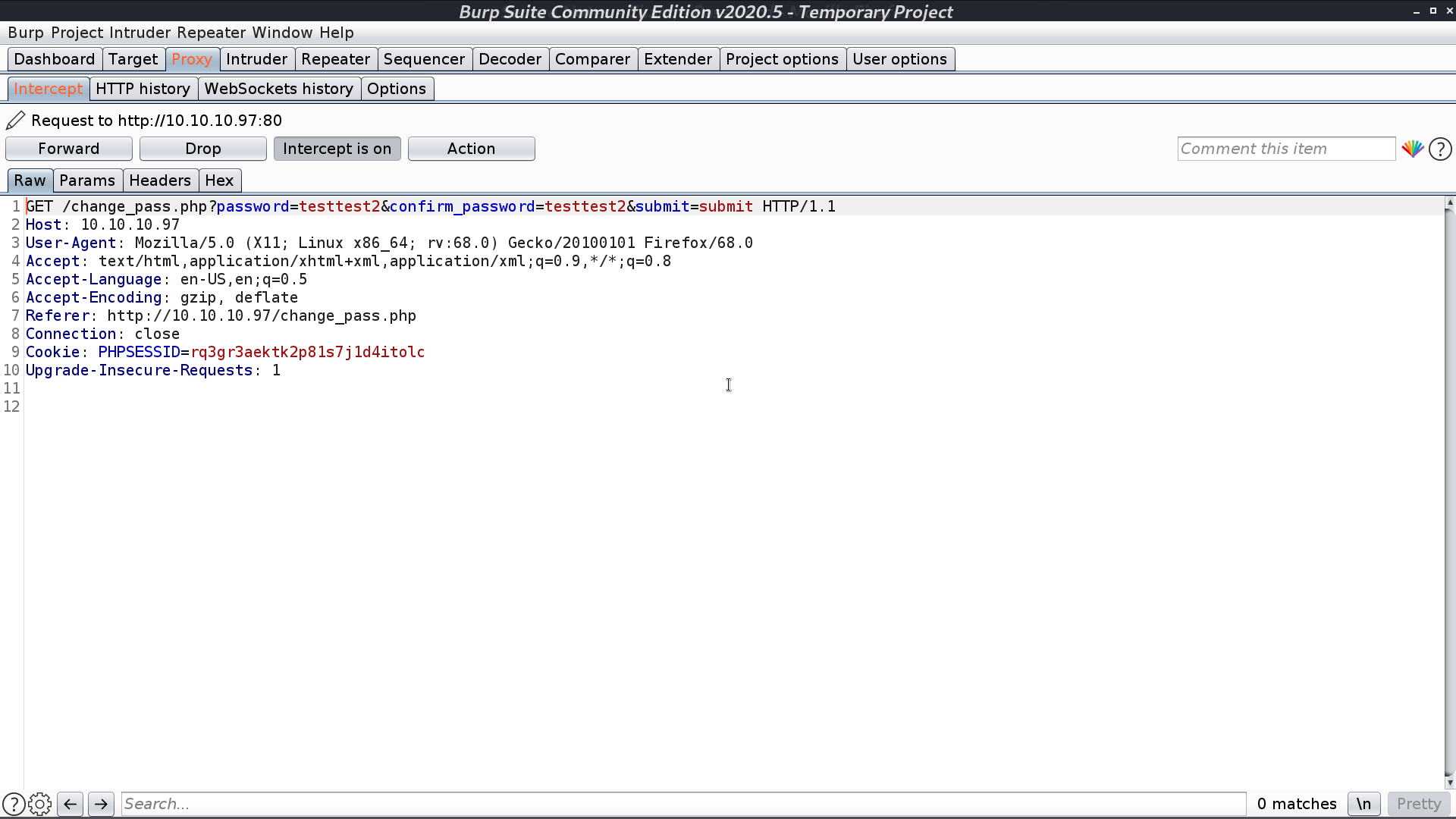
Task: Switch to the Headers view tab
Action: coord(160,180)
